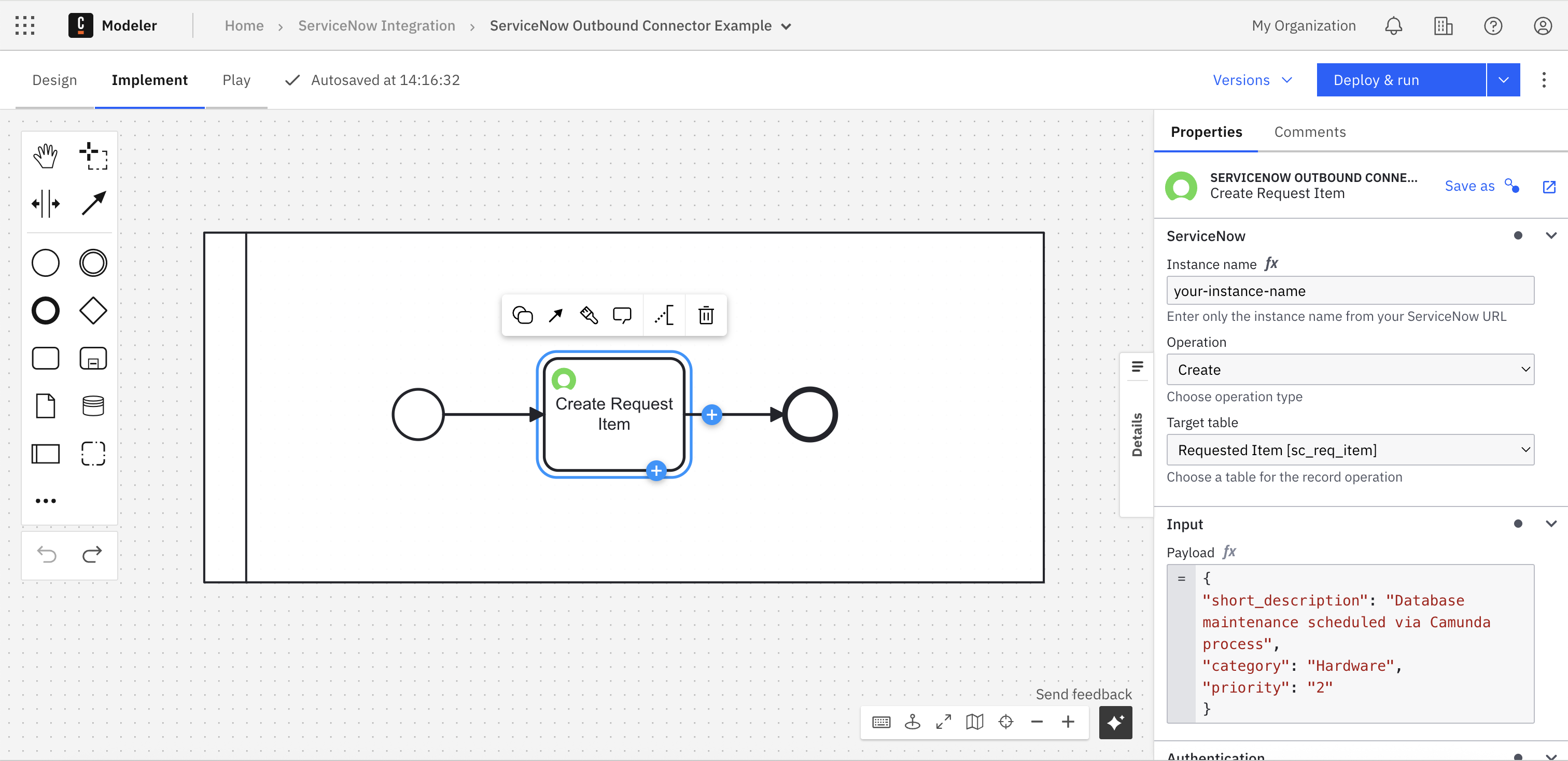This screenshot has height=761, width=1568.
Task: Pick the Gateway diamond shape
Action: [93, 311]
